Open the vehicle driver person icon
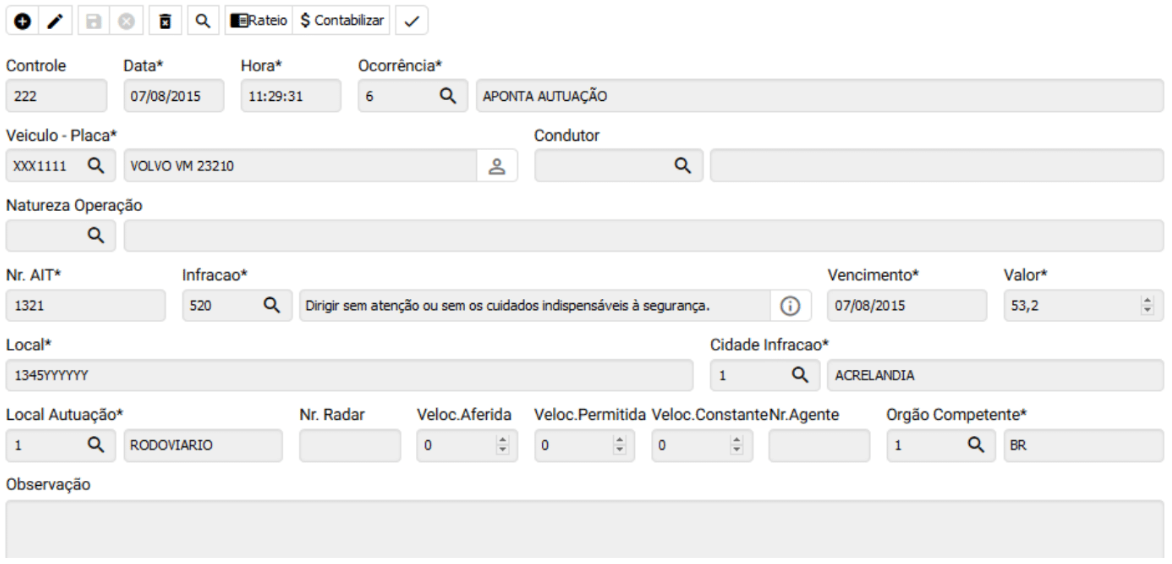The width and height of the screenshot is (1172, 564). (495, 166)
